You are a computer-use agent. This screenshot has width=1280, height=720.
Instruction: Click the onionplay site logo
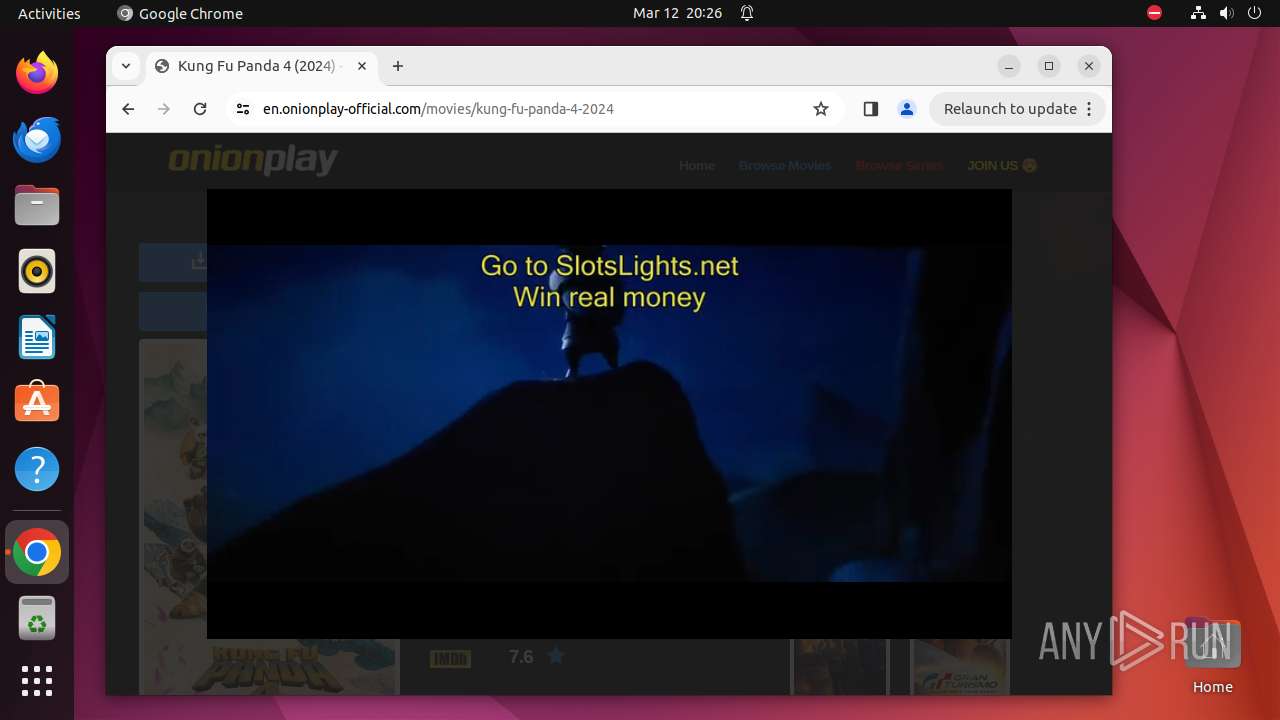[253, 160]
